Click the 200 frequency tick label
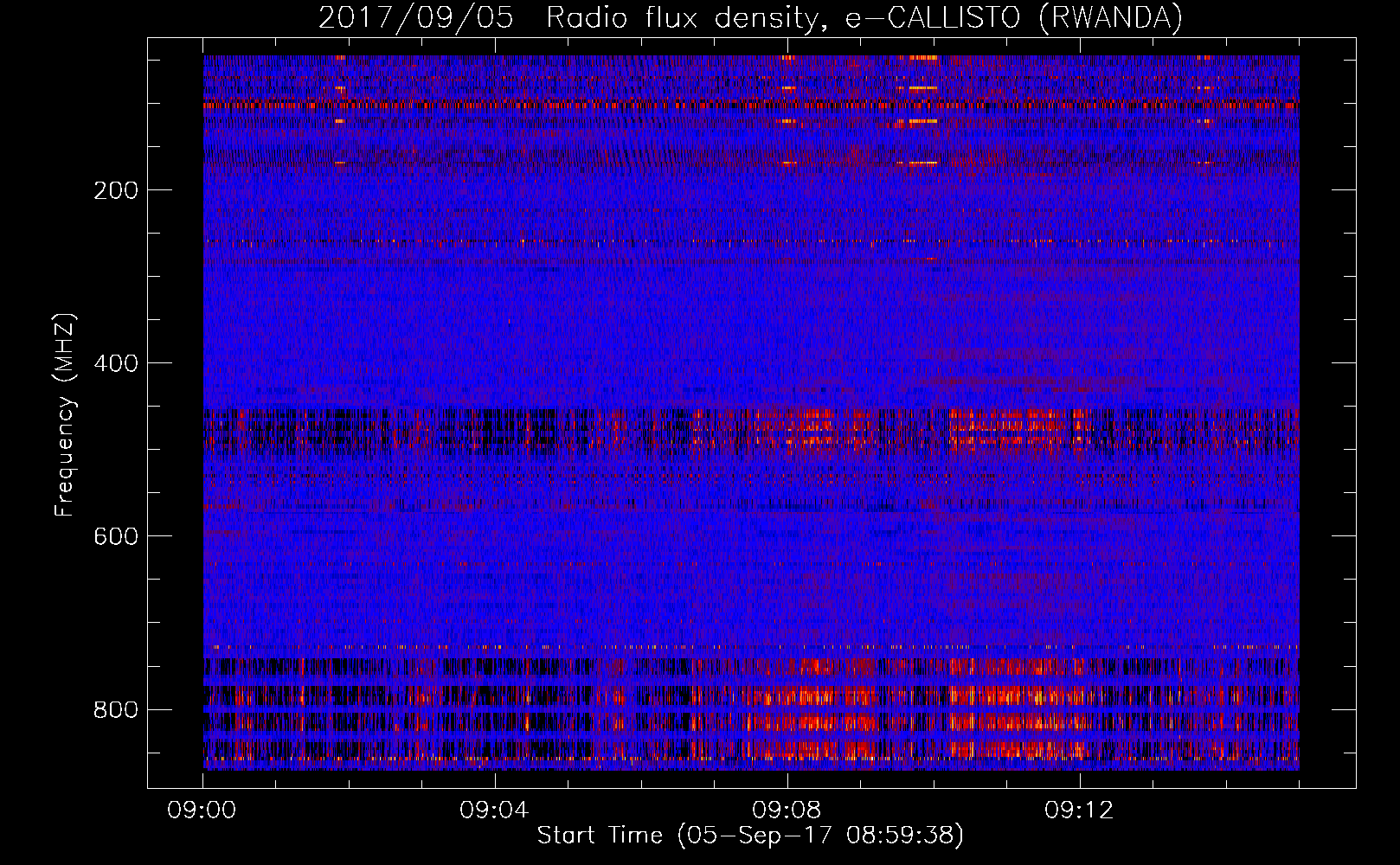This screenshot has height=865, width=1400. pos(116,190)
